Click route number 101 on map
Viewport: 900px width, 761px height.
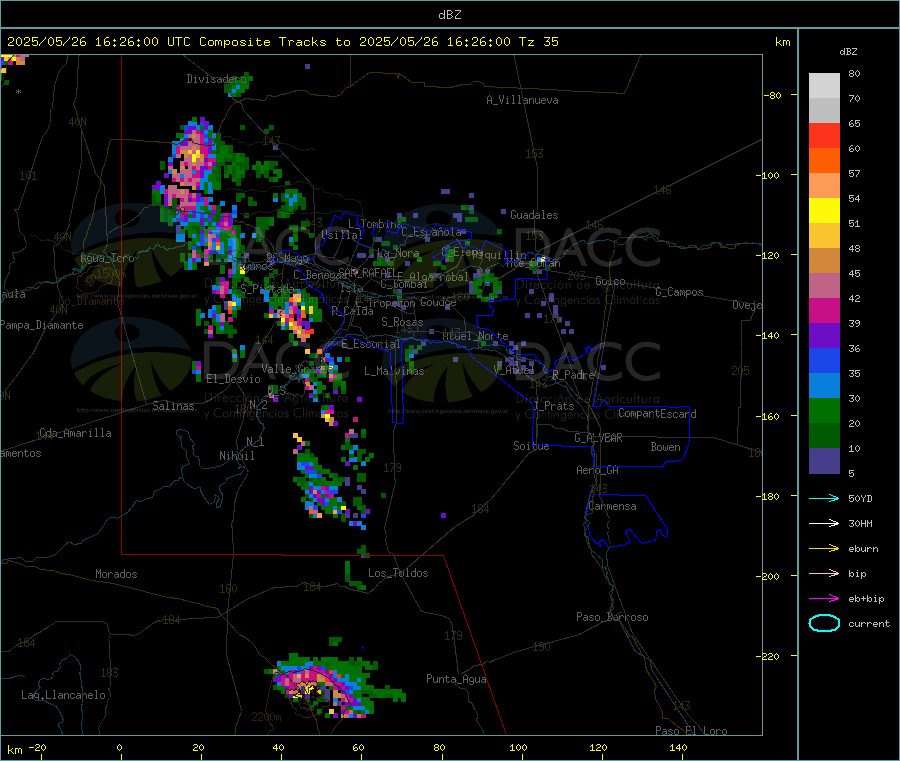tap(28, 176)
